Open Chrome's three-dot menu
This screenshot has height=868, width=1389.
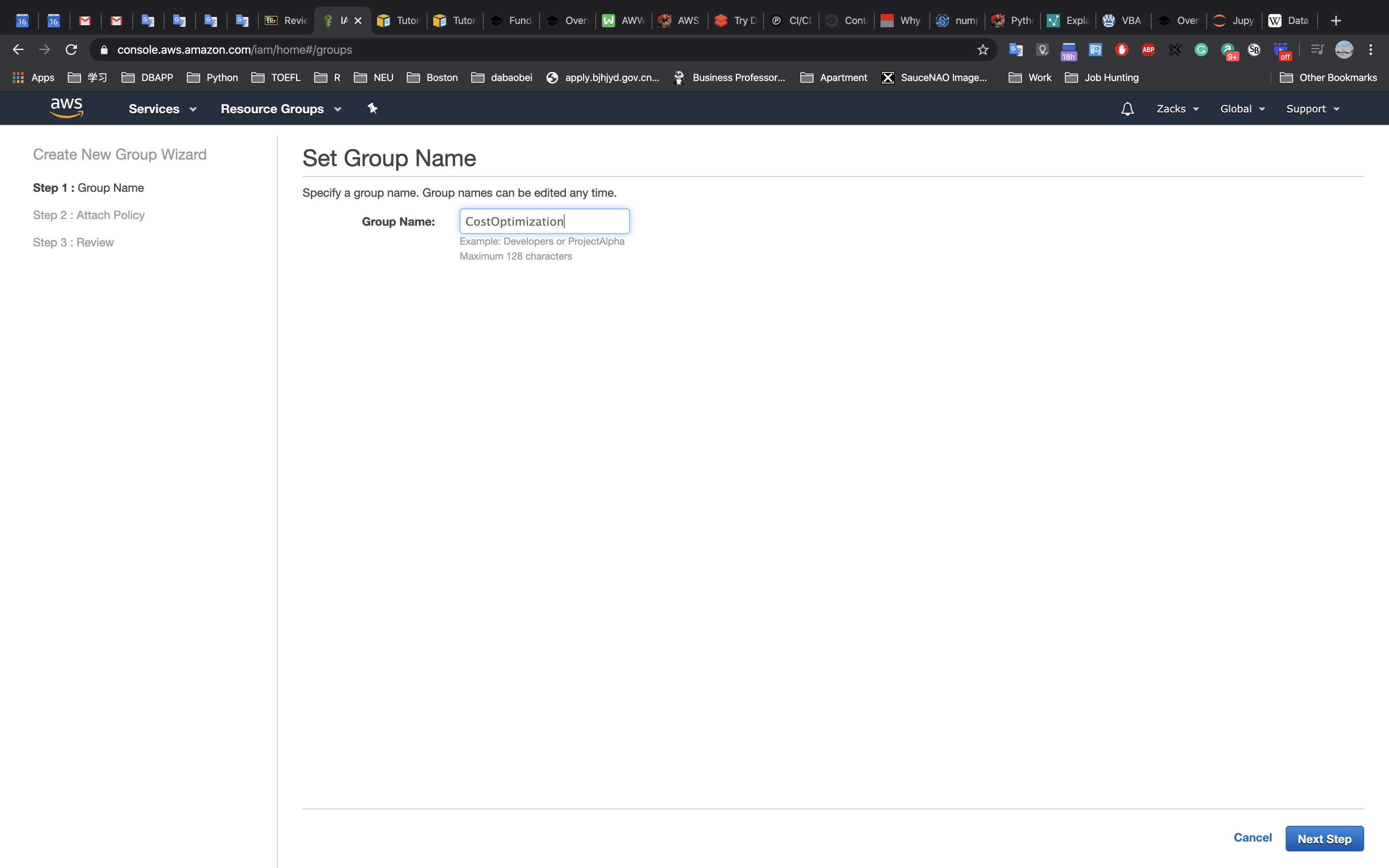click(1371, 50)
